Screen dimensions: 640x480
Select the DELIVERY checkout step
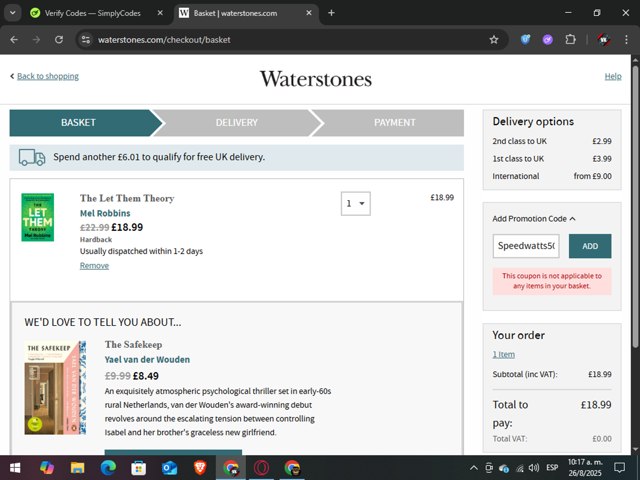236,122
